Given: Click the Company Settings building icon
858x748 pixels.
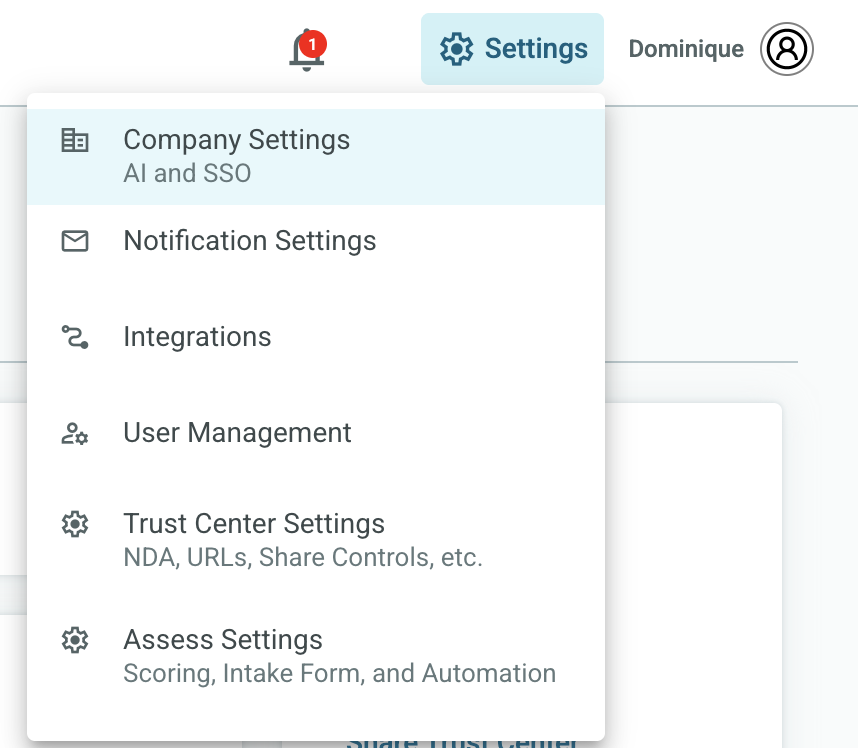Looking at the screenshot, I should click(75, 140).
